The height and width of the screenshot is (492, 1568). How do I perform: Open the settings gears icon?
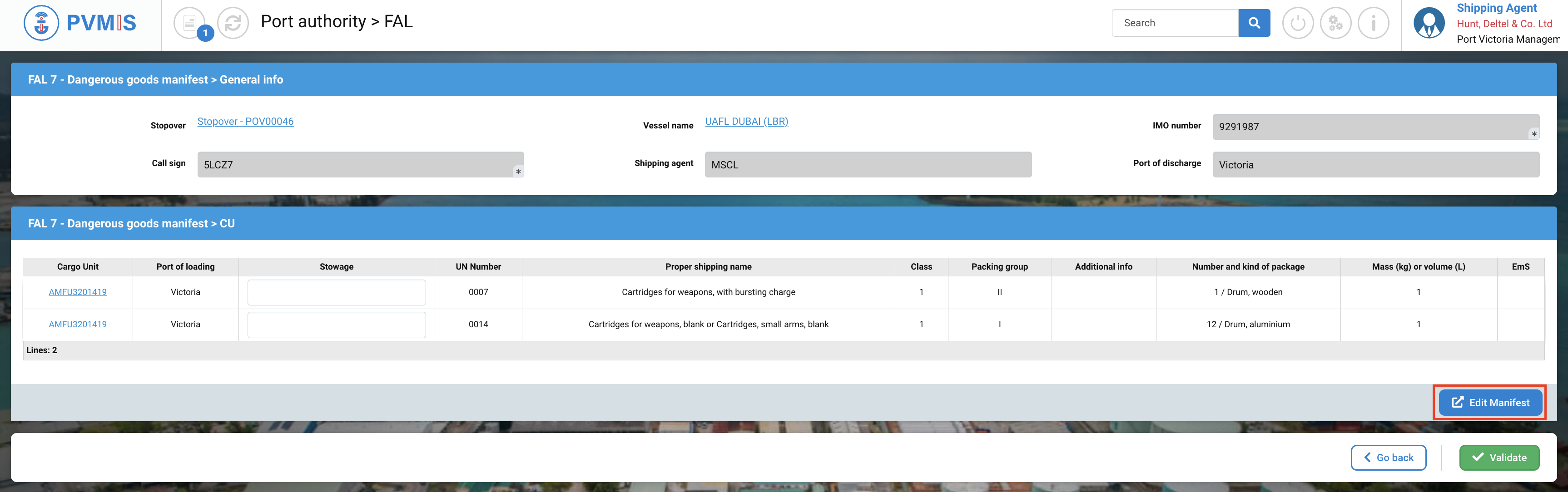(1335, 23)
